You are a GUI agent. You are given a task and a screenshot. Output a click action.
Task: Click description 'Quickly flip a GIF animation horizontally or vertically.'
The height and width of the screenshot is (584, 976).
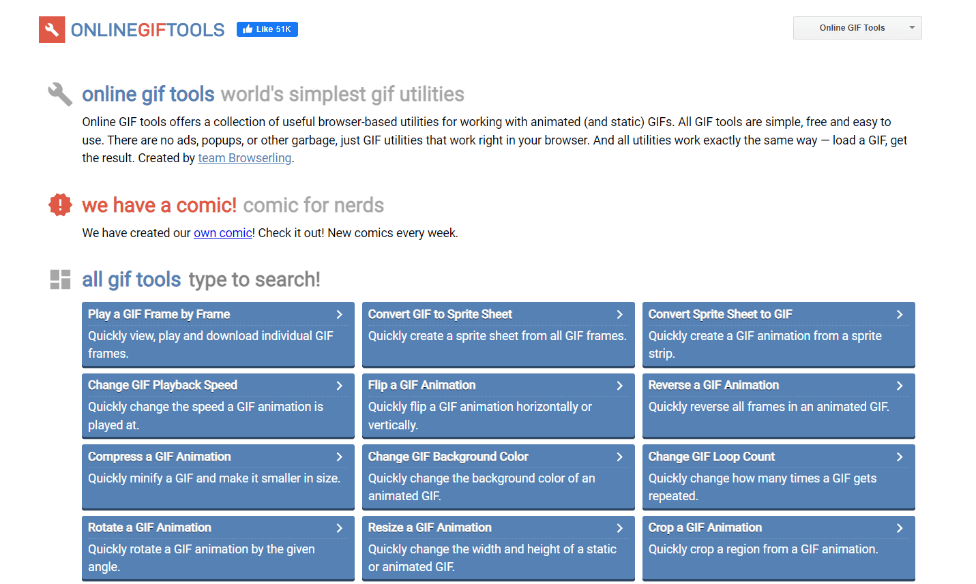coord(480,416)
